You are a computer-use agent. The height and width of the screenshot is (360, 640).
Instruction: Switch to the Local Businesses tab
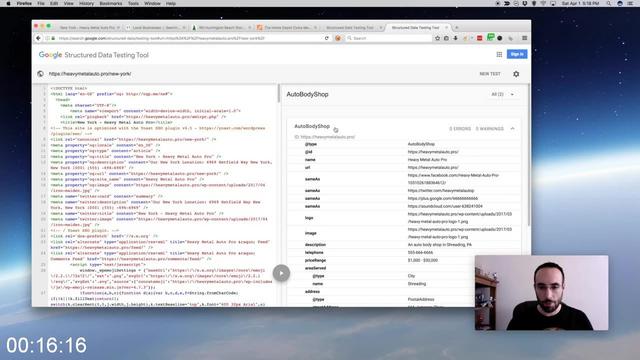click(156, 27)
